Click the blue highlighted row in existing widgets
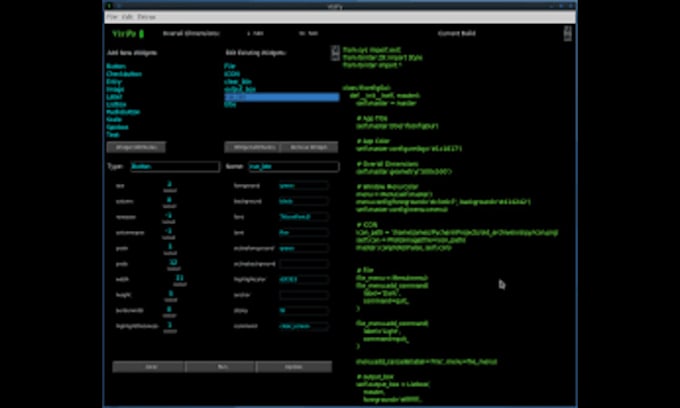This screenshot has width=680, height=408. (281, 97)
